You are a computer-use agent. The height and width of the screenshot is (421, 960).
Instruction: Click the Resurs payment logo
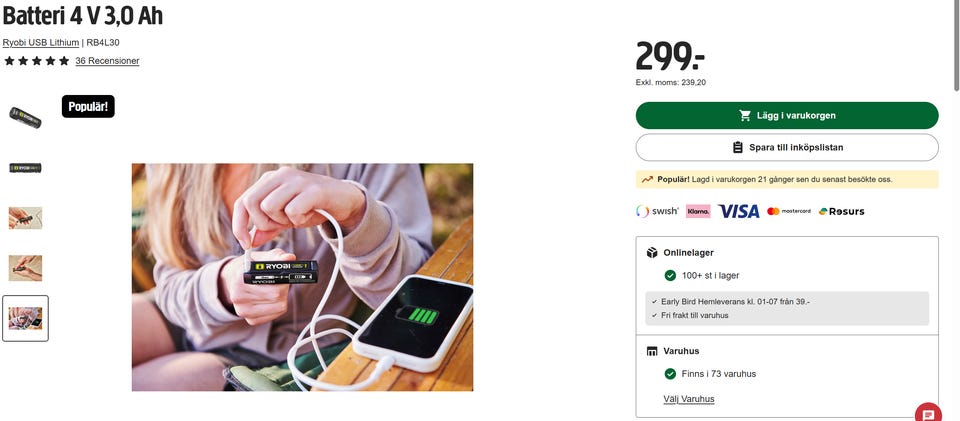tap(841, 211)
